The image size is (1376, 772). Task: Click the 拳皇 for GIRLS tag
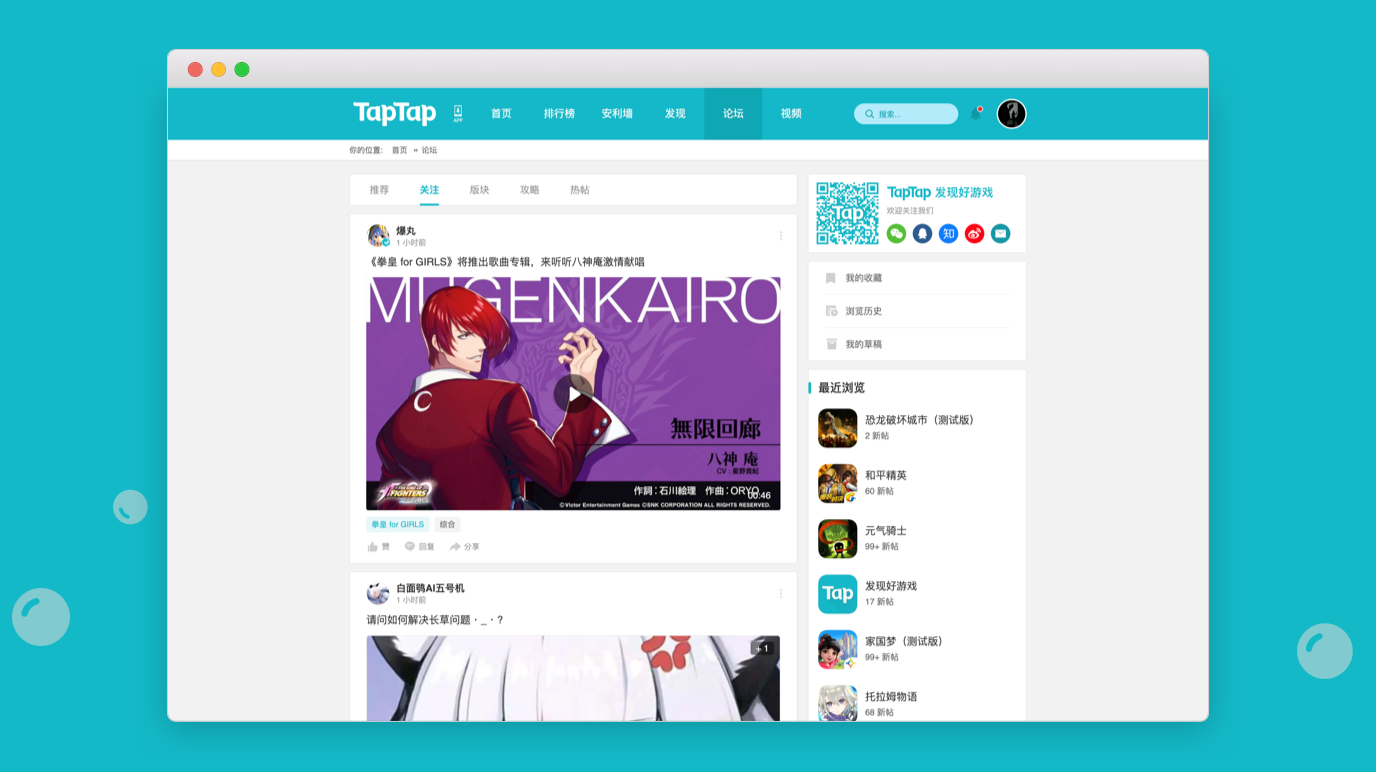click(398, 524)
